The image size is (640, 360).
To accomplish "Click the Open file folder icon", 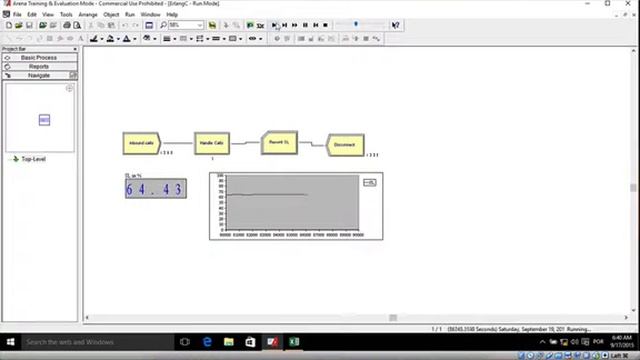I will [x=19, y=25].
